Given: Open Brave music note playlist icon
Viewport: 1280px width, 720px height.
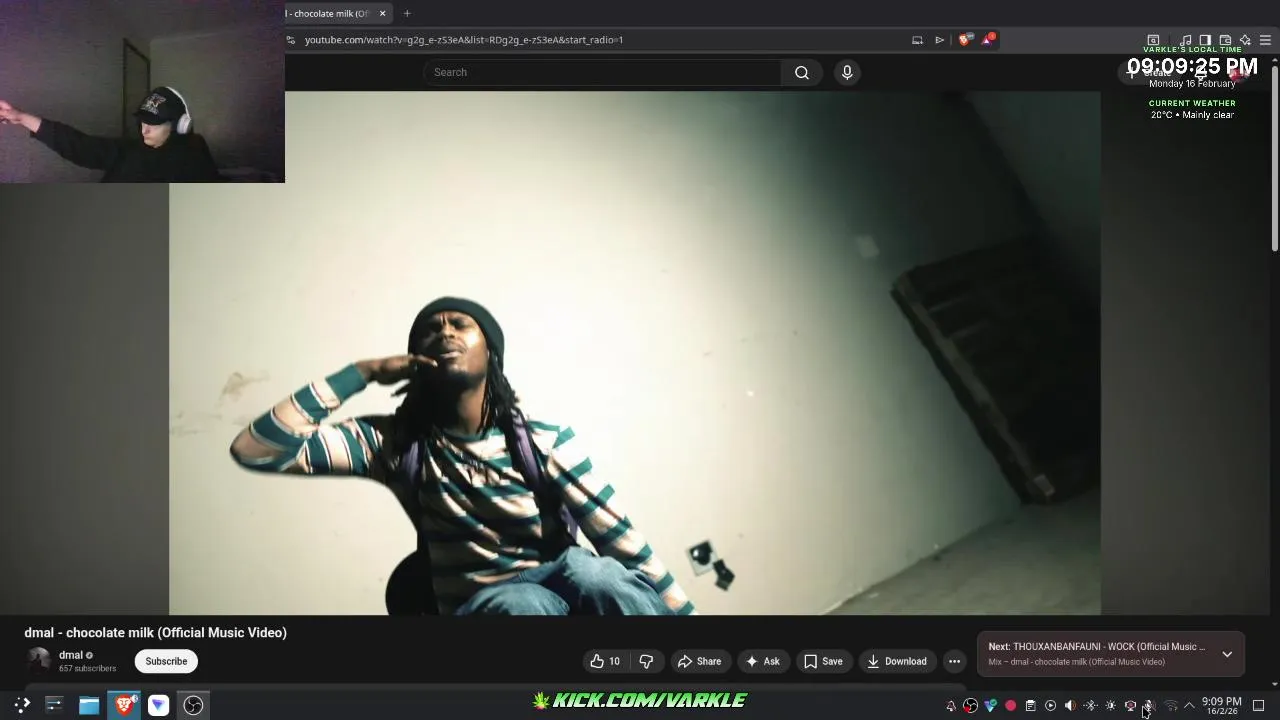Looking at the screenshot, I should pos(1186,40).
